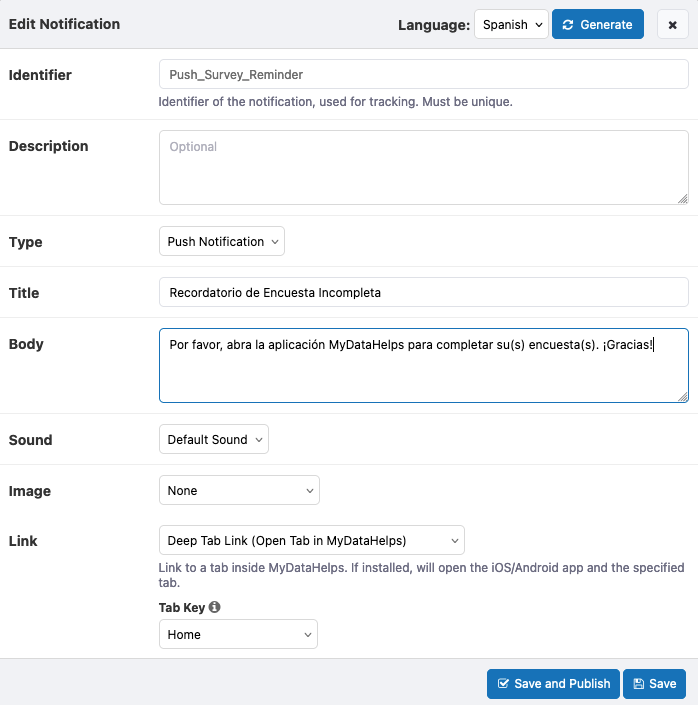
Task: Click the refresh icon on the Generate button
Action: coord(569,25)
